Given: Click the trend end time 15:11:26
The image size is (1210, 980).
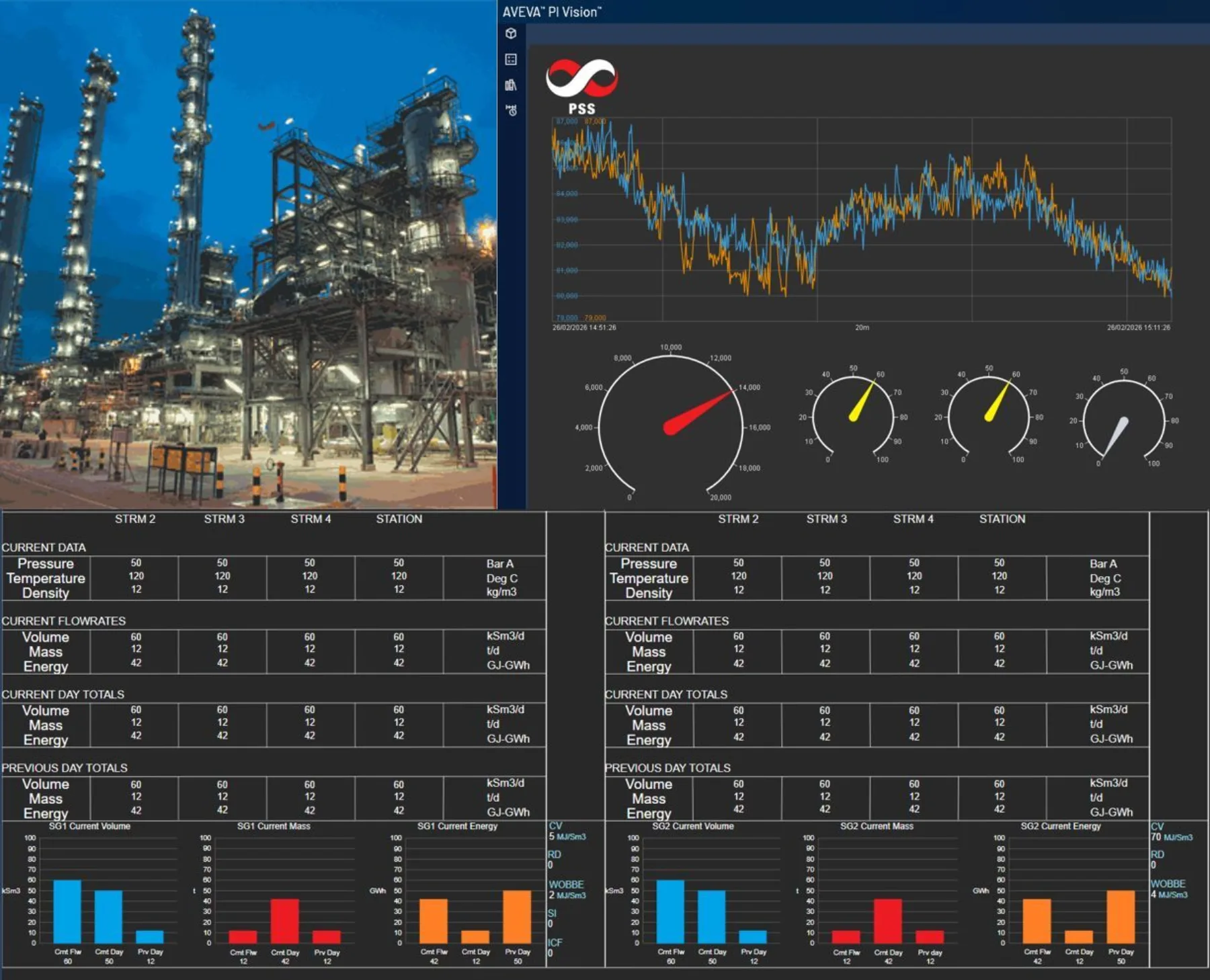Looking at the screenshot, I should (x=1138, y=328).
